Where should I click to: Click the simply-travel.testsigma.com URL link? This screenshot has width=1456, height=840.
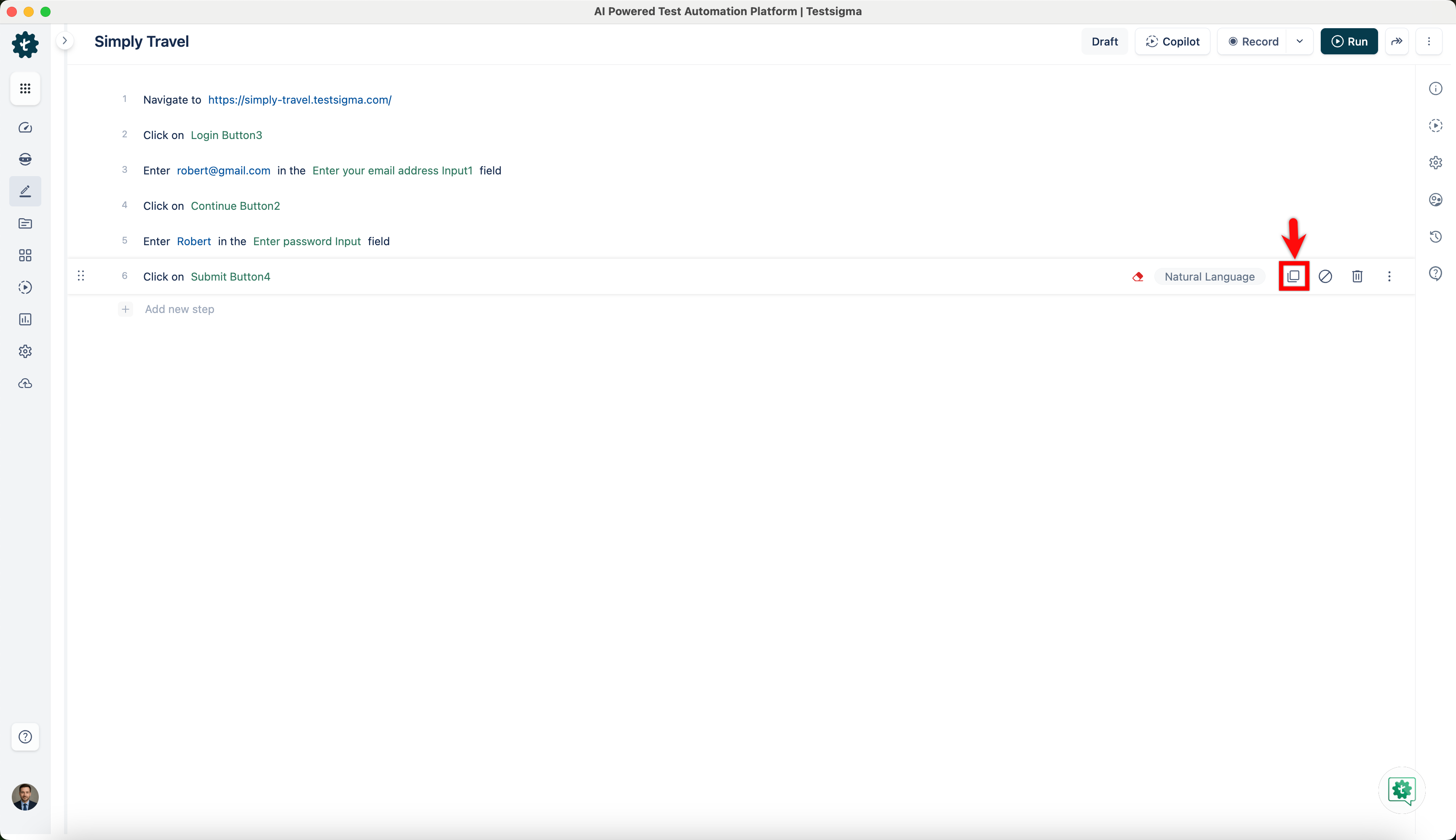point(300,100)
